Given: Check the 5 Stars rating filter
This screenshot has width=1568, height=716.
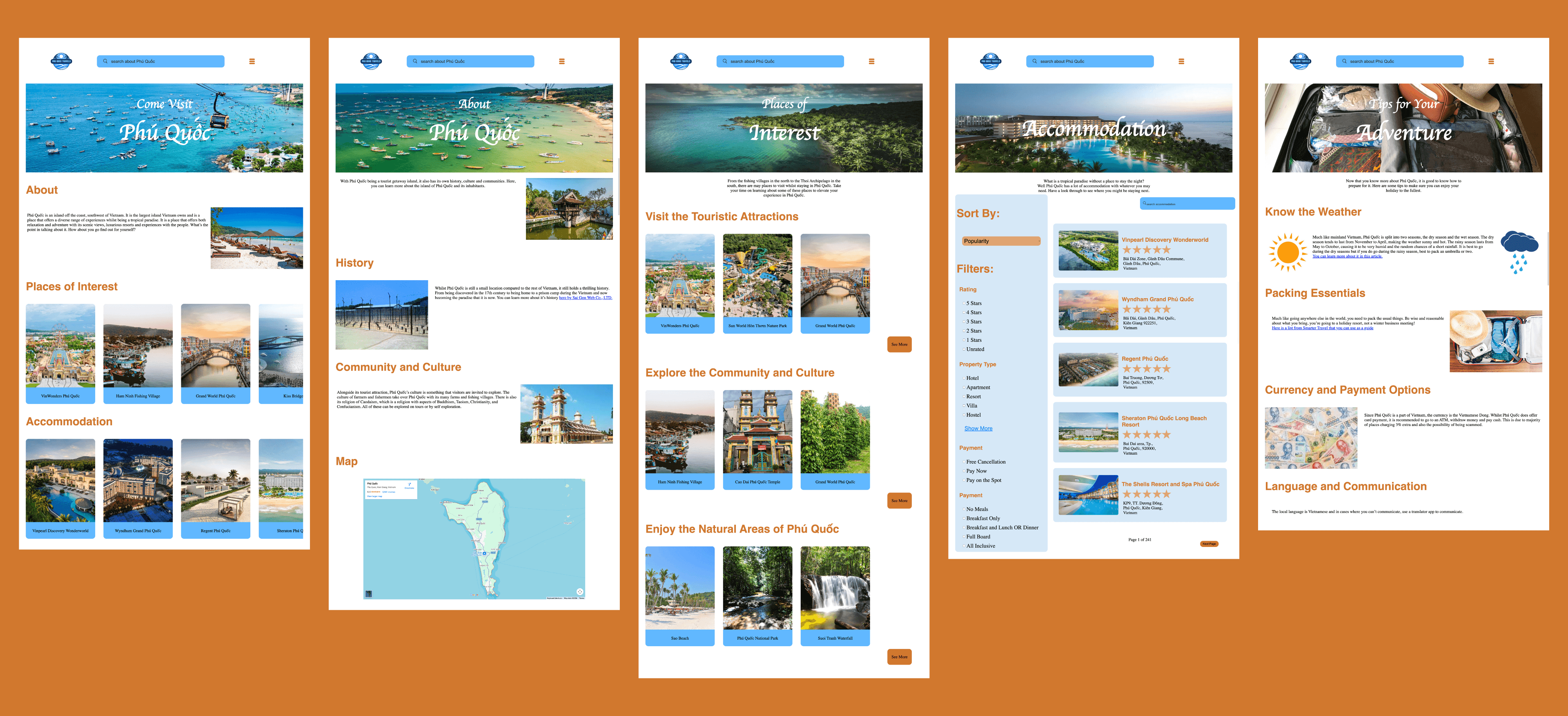Looking at the screenshot, I should (964, 303).
